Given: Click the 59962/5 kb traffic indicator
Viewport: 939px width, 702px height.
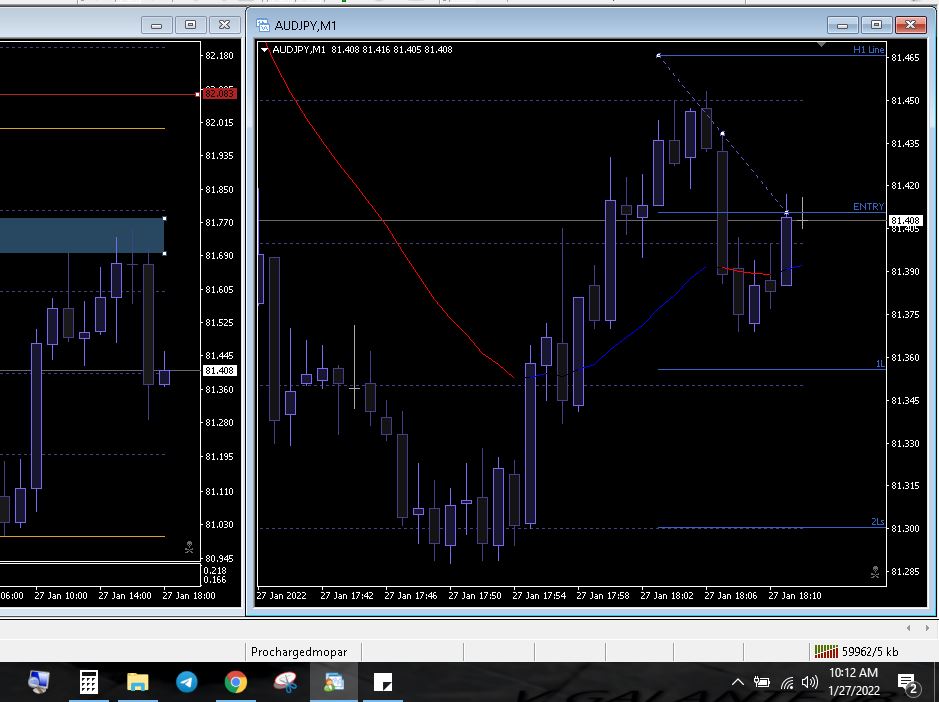Looking at the screenshot, I should 870,651.
